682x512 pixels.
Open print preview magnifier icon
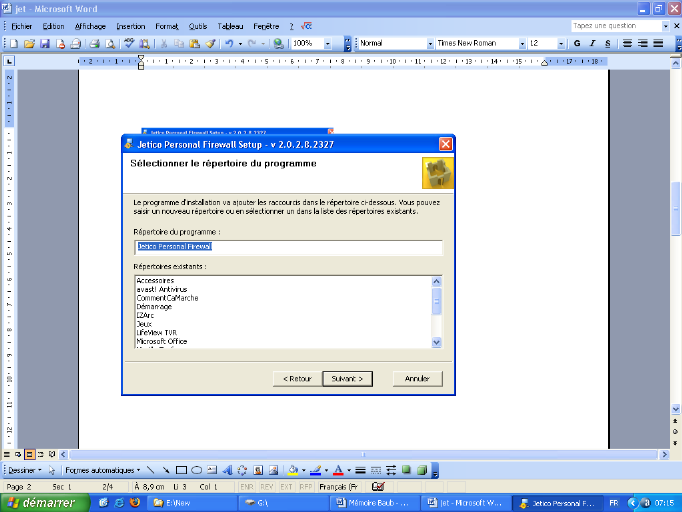pyautogui.click(x=110, y=44)
